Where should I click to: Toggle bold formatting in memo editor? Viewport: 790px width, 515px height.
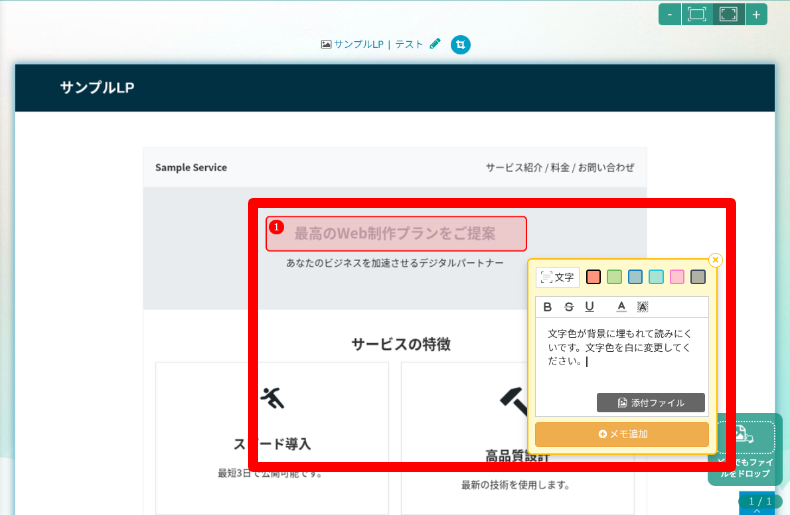point(548,307)
